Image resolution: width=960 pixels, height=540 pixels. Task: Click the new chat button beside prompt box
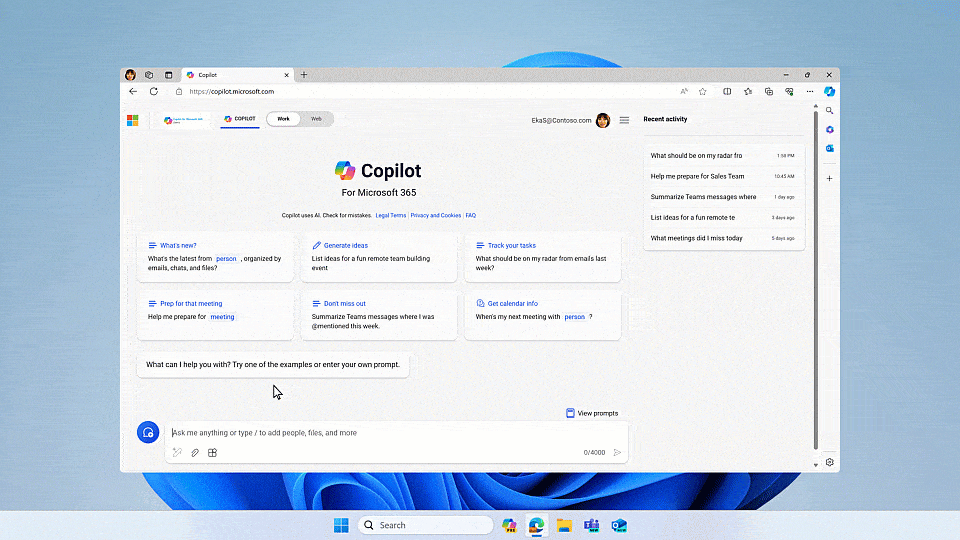click(148, 432)
